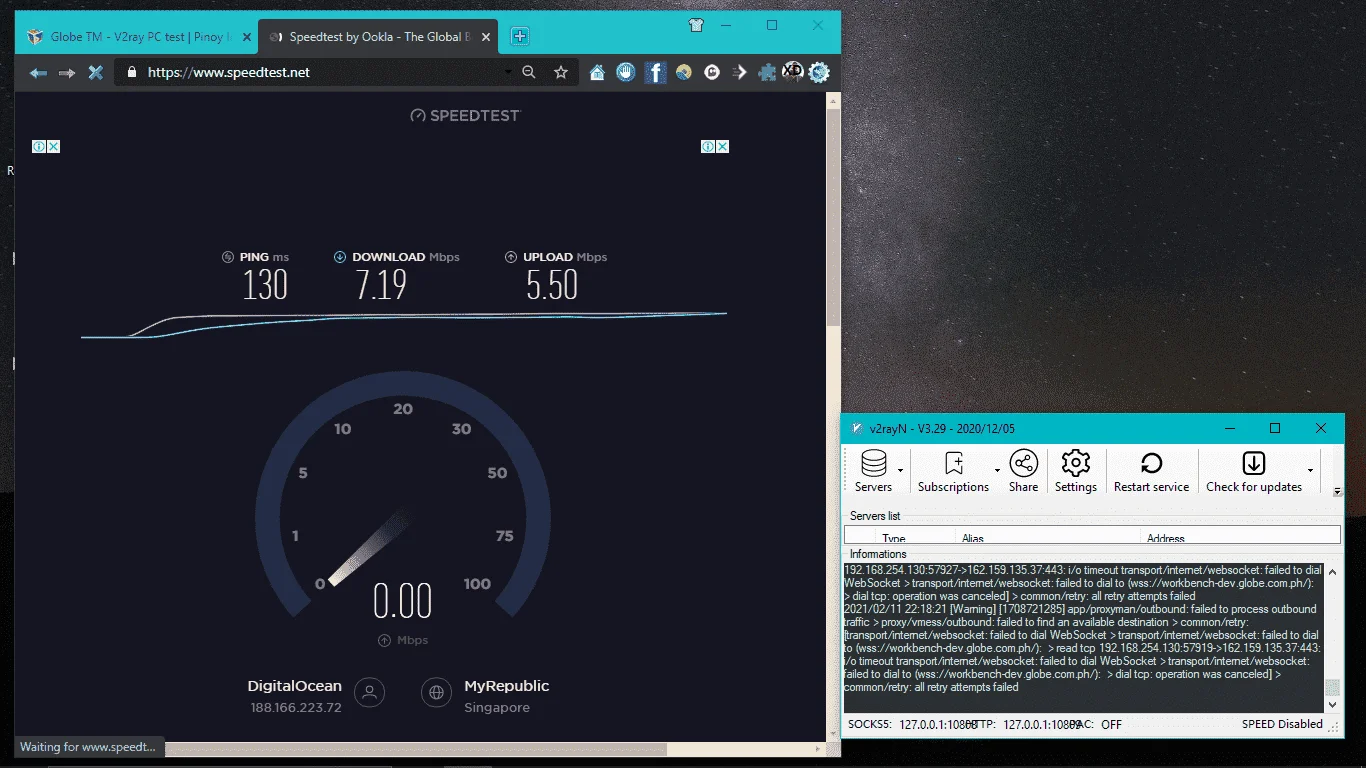The height and width of the screenshot is (768, 1366).
Task: Click the ping value 130
Action: point(265,285)
